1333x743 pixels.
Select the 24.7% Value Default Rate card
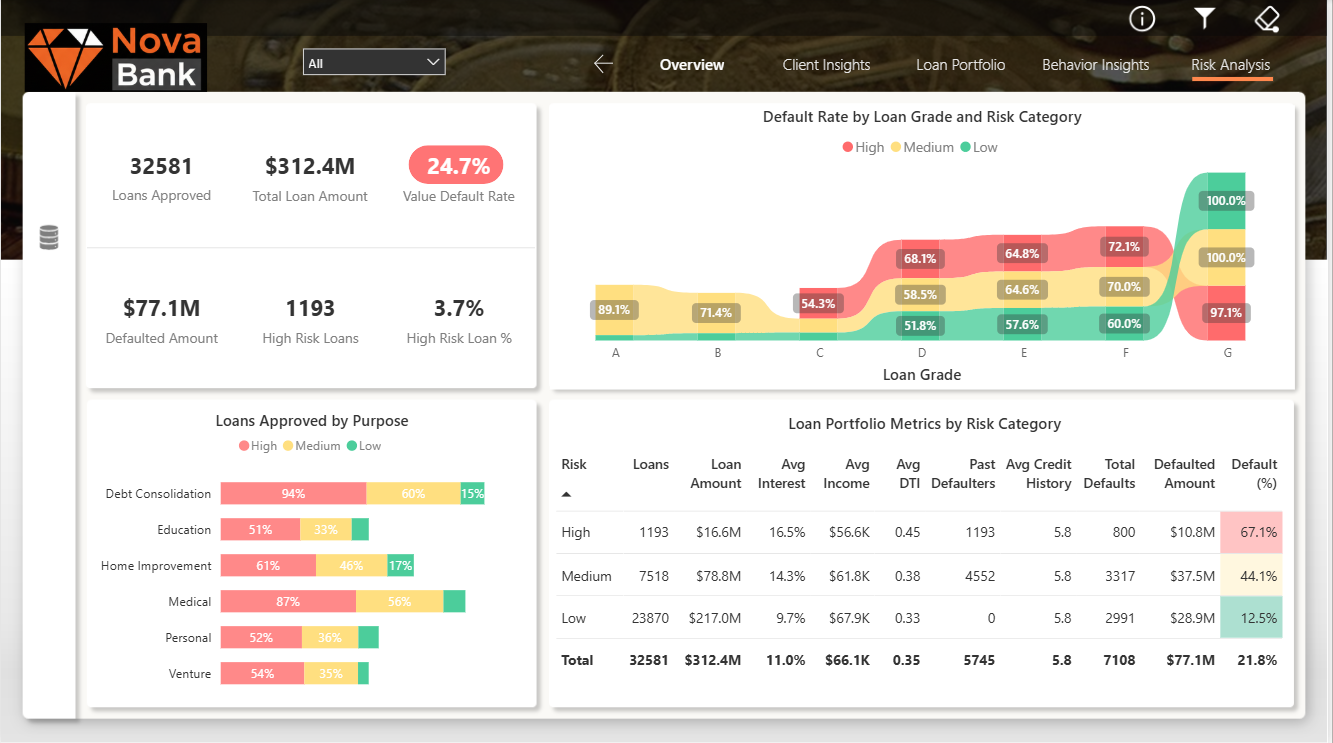(x=457, y=166)
